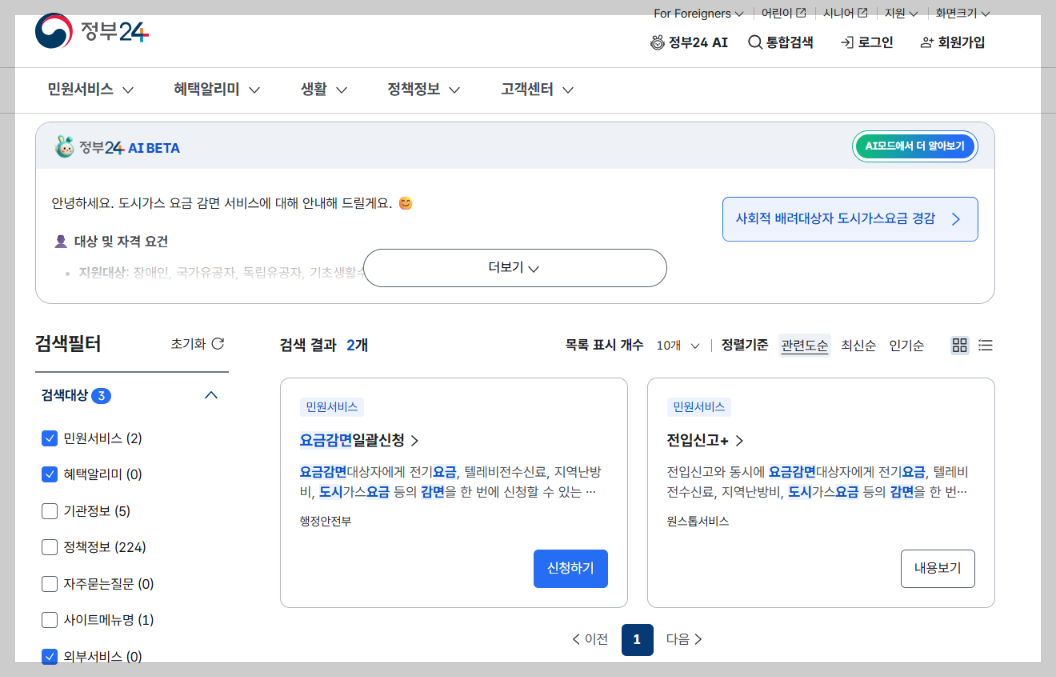
Task: Open the 고객센터 menu
Action: (x=537, y=90)
